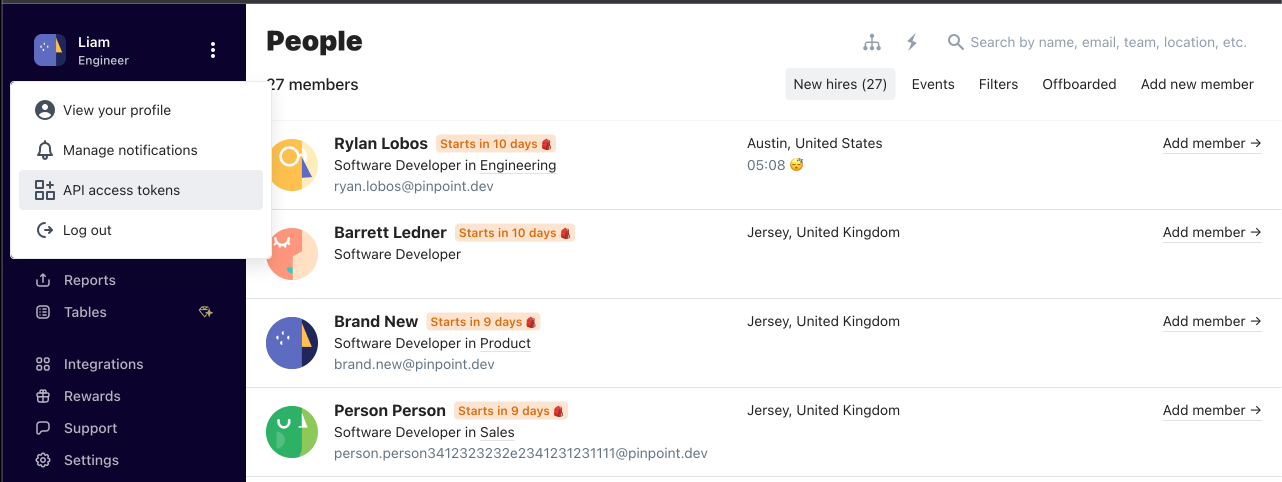Screen dimensions: 1282x482
Task: Choose API access tokens
Action: 141,190
